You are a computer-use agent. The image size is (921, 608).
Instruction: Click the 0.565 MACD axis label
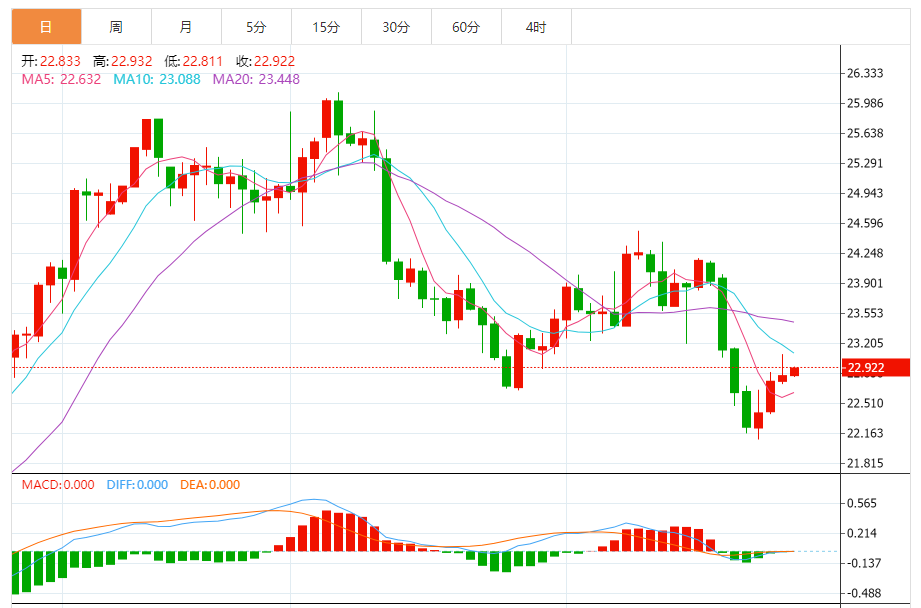862,503
